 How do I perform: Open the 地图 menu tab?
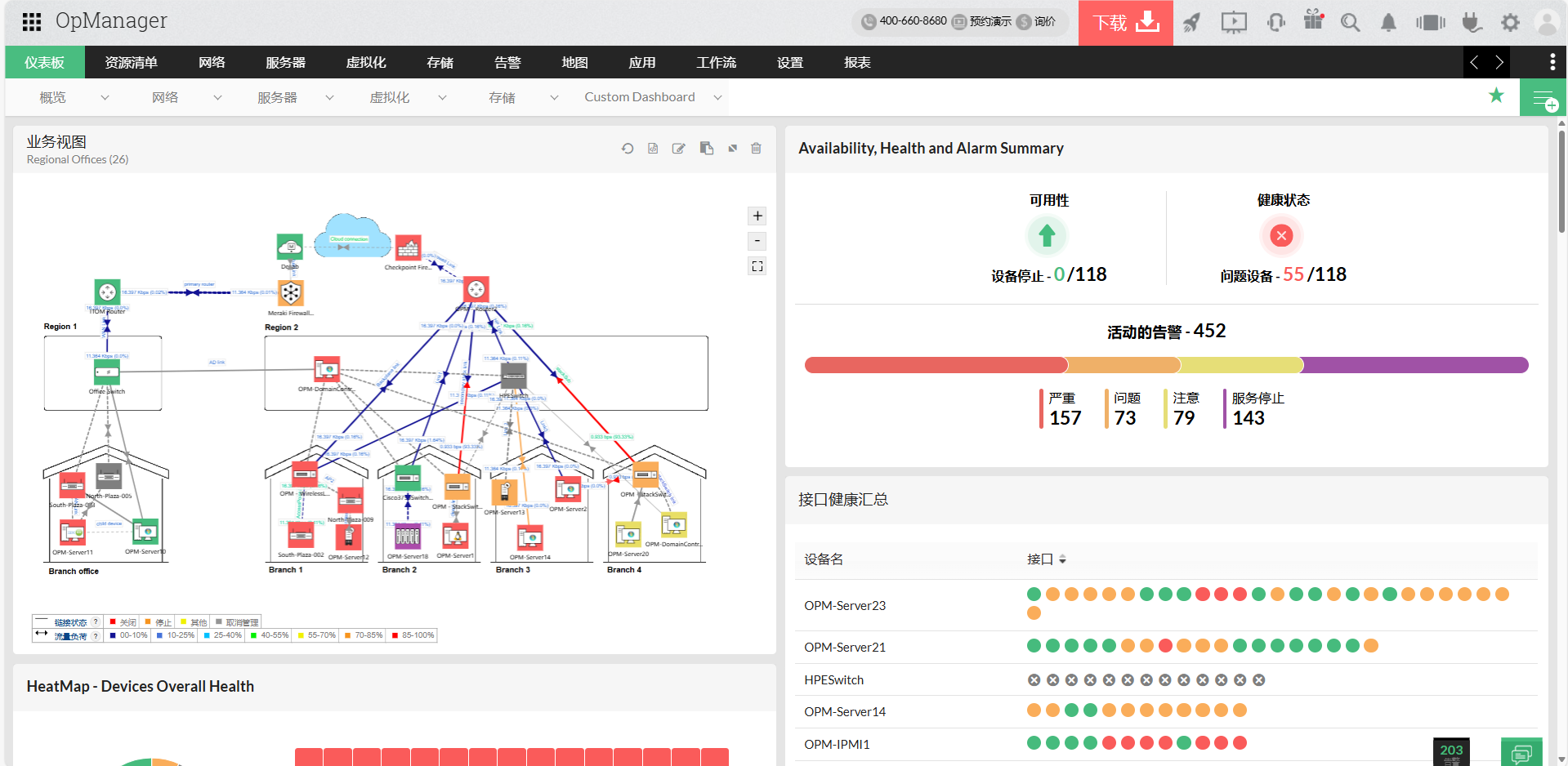574,63
